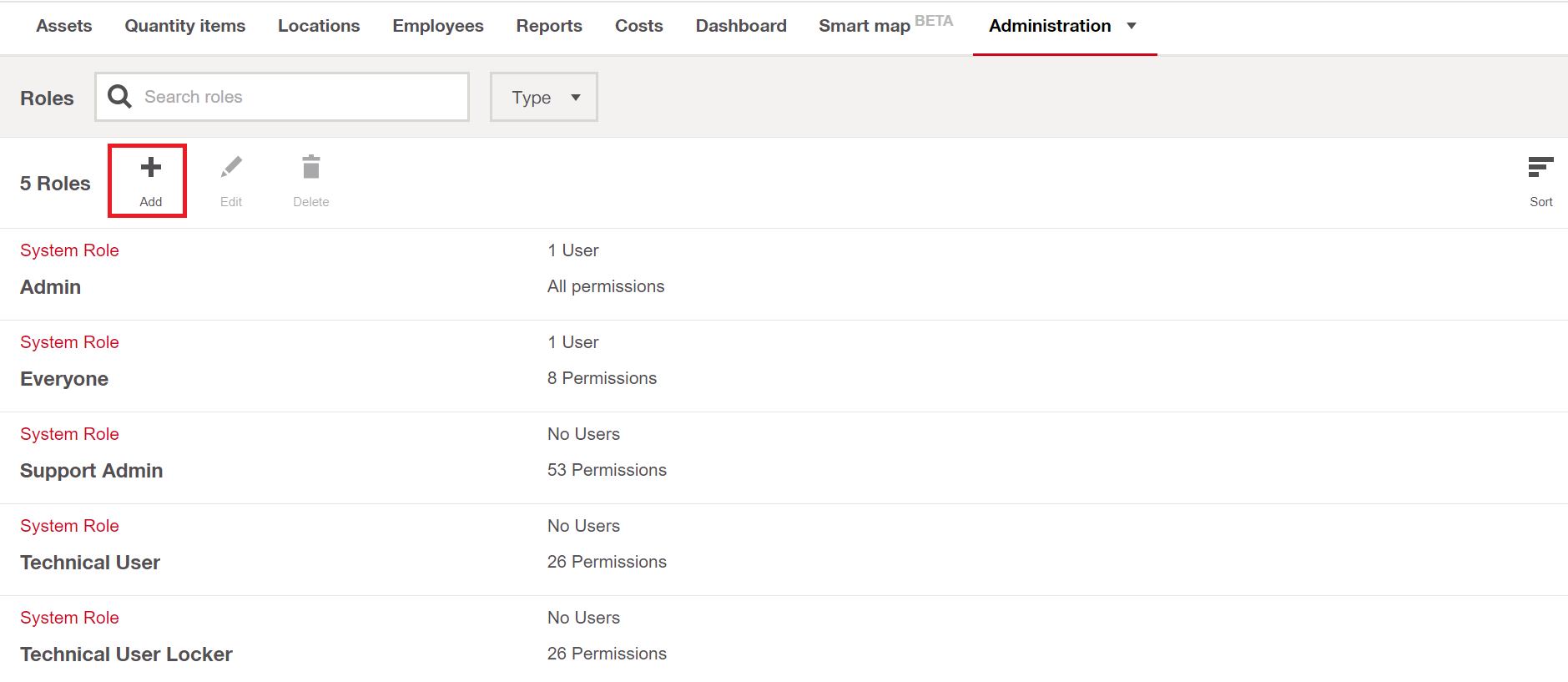Select the Admin role row
This screenshot has height=682, width=1568.
pos(51,287)
